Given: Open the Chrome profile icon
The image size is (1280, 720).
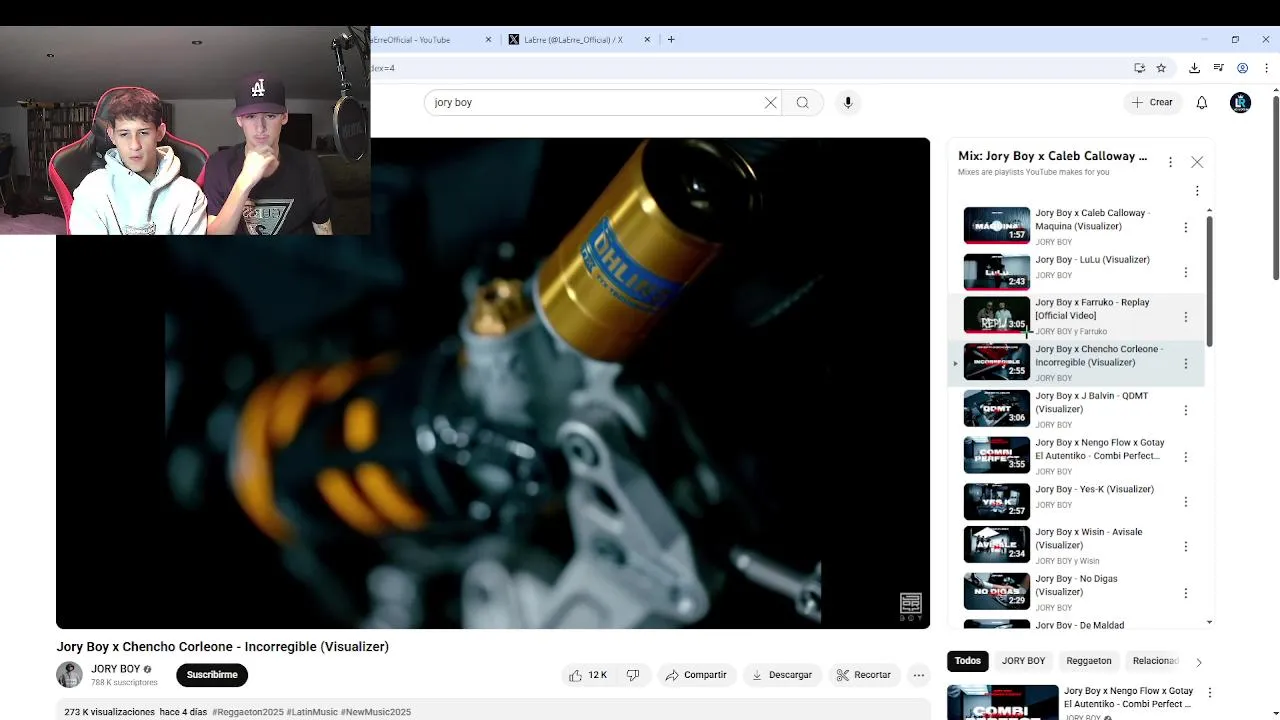Looking at the screenshot, I should pos(1242,68).
